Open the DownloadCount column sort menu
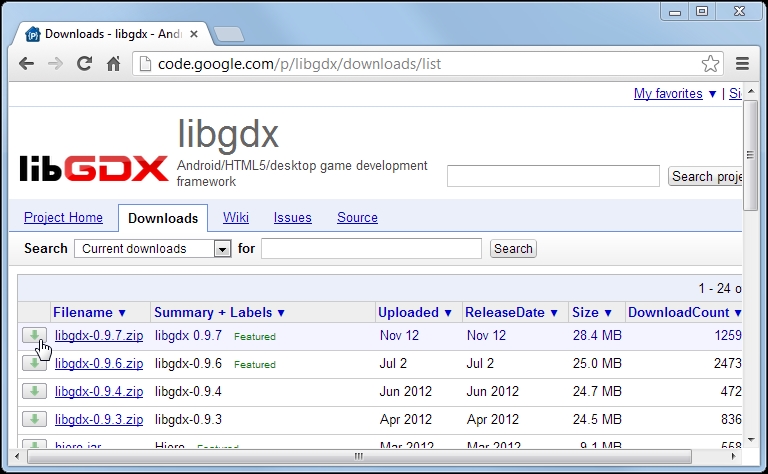768x474 pixels. click(x=737, y=313)
